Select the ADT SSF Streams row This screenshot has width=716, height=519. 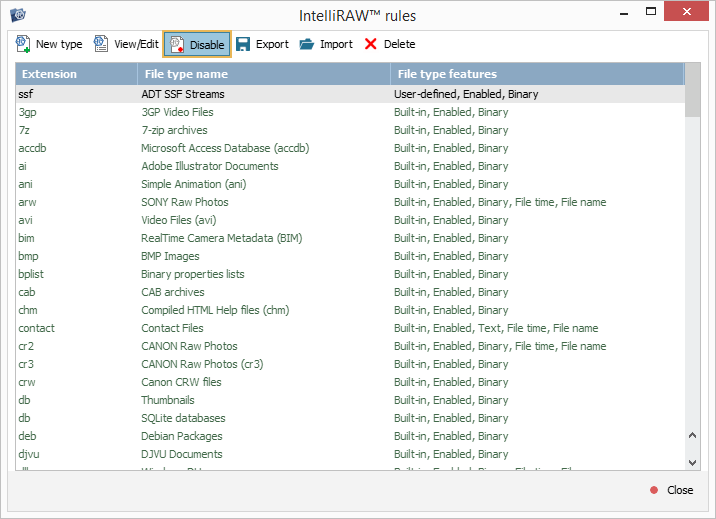click(x=183, y=94)
